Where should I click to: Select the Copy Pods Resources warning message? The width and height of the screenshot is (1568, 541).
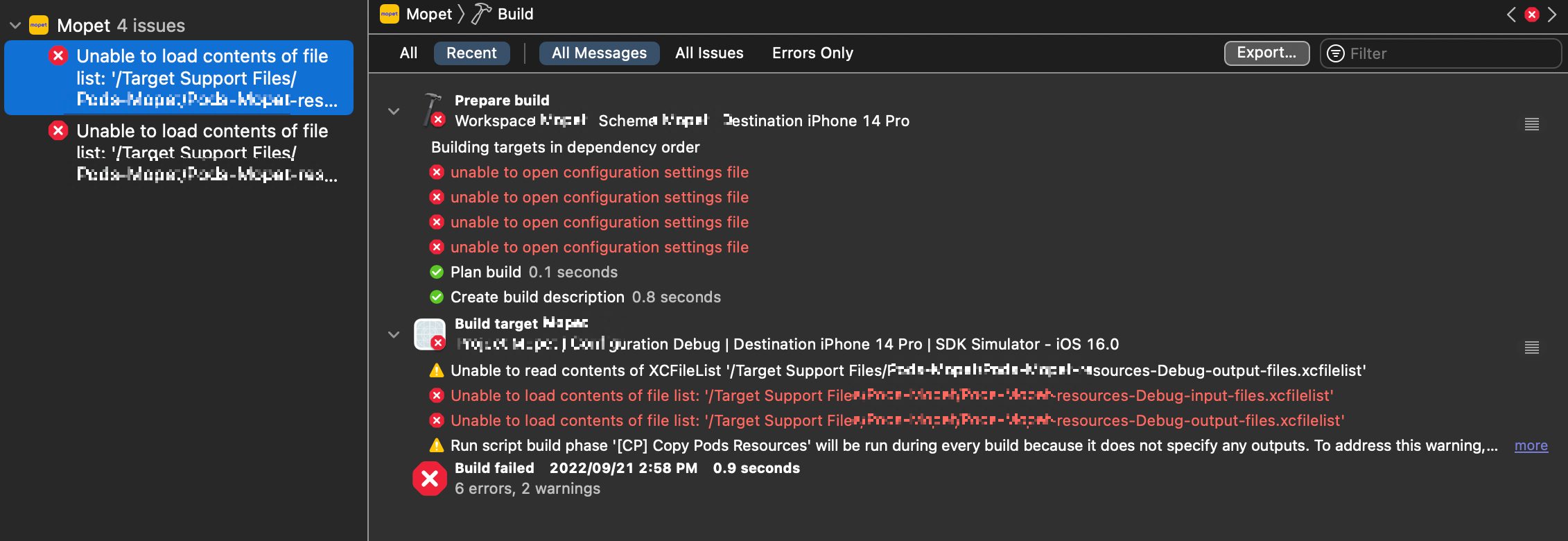974,445
